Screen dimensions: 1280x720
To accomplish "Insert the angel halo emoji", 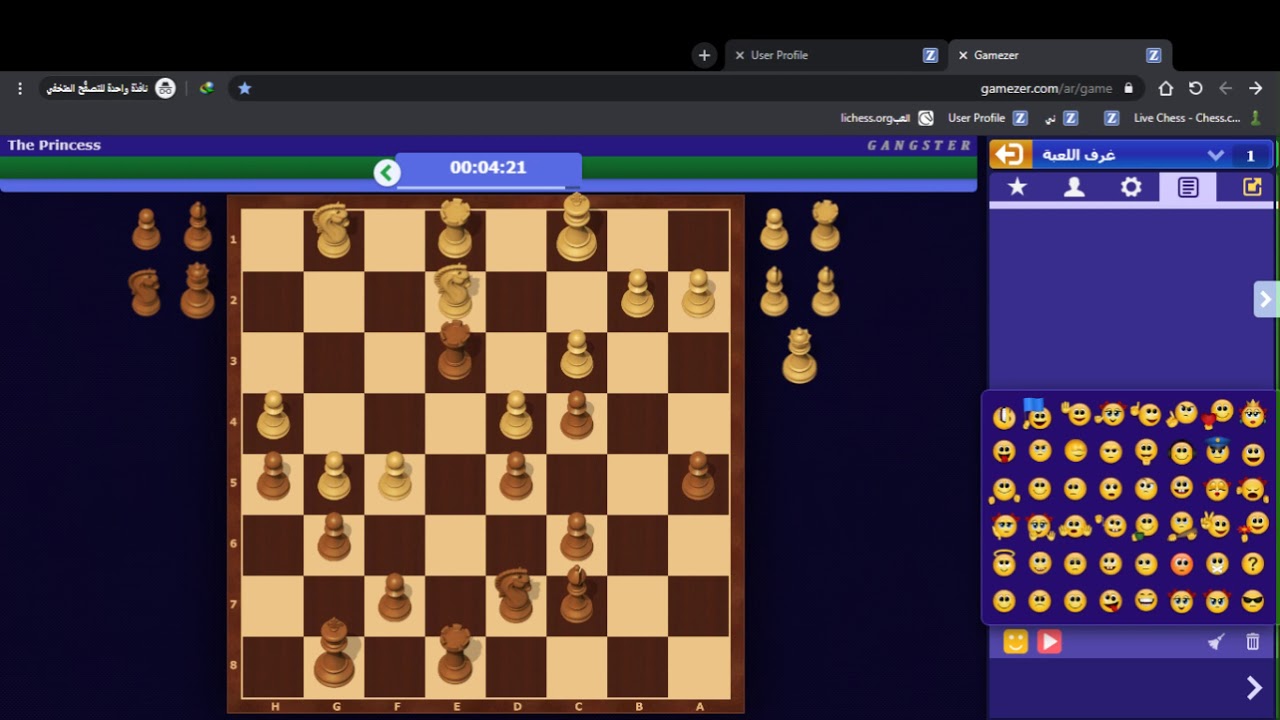I will click(x=1004, y=564).
